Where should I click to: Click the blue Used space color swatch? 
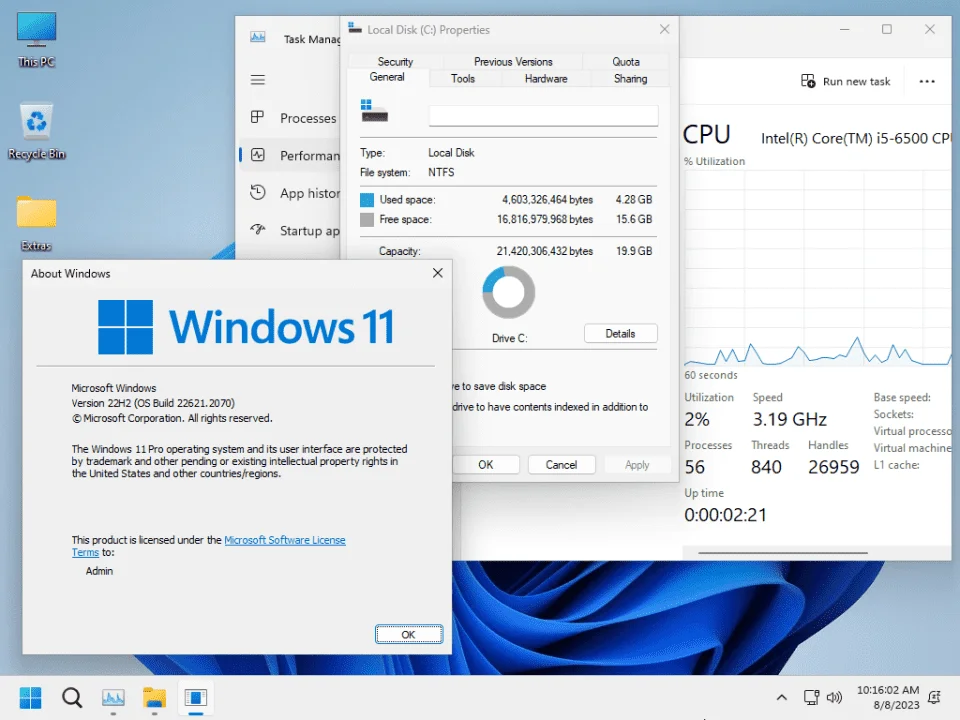pos(367,200)
